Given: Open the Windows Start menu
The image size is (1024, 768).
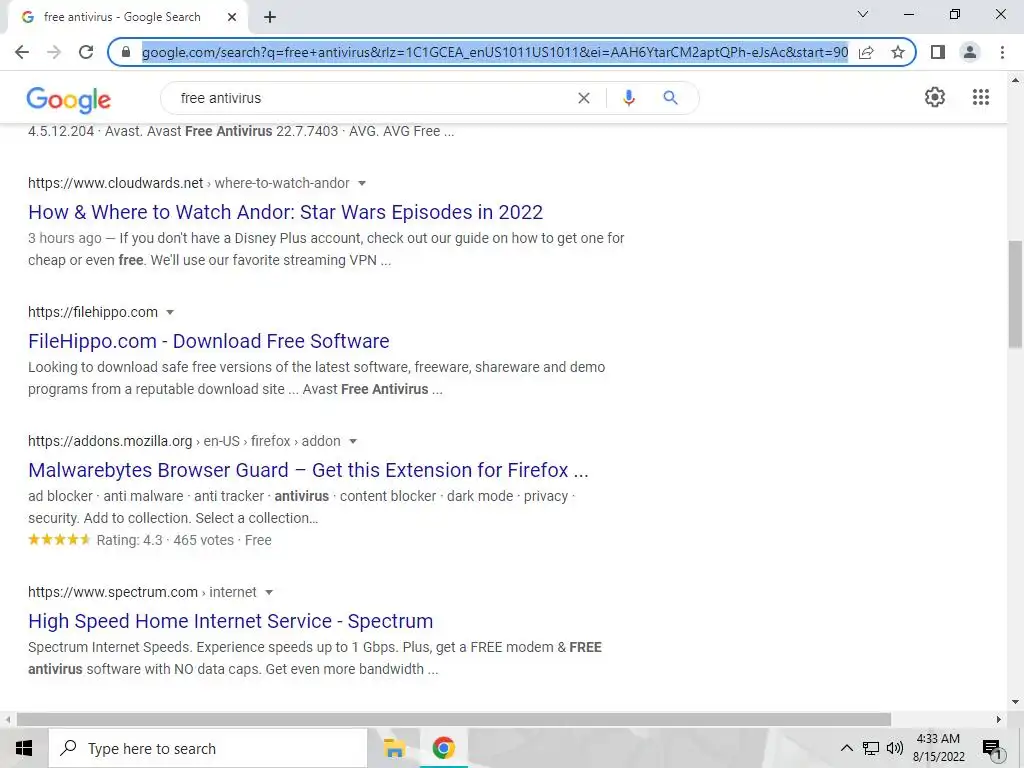Looking at the screenshot, I should click(24, 748).
